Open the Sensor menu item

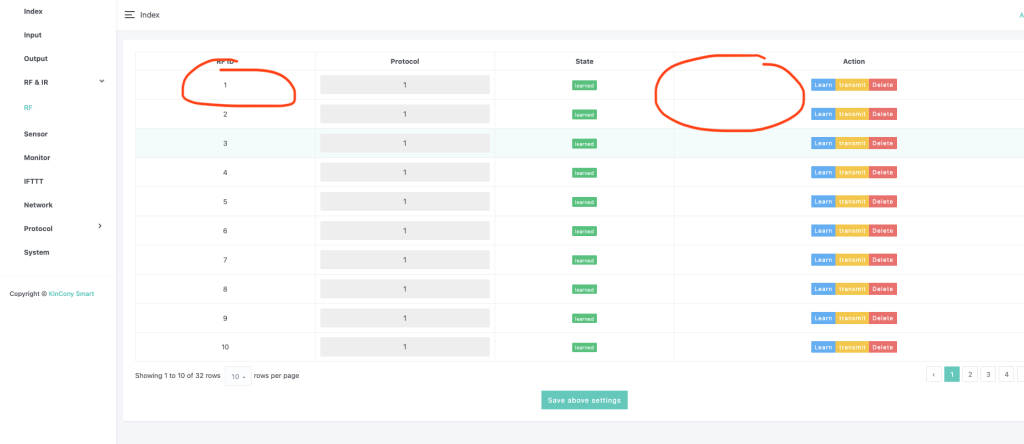pos(36,133)
